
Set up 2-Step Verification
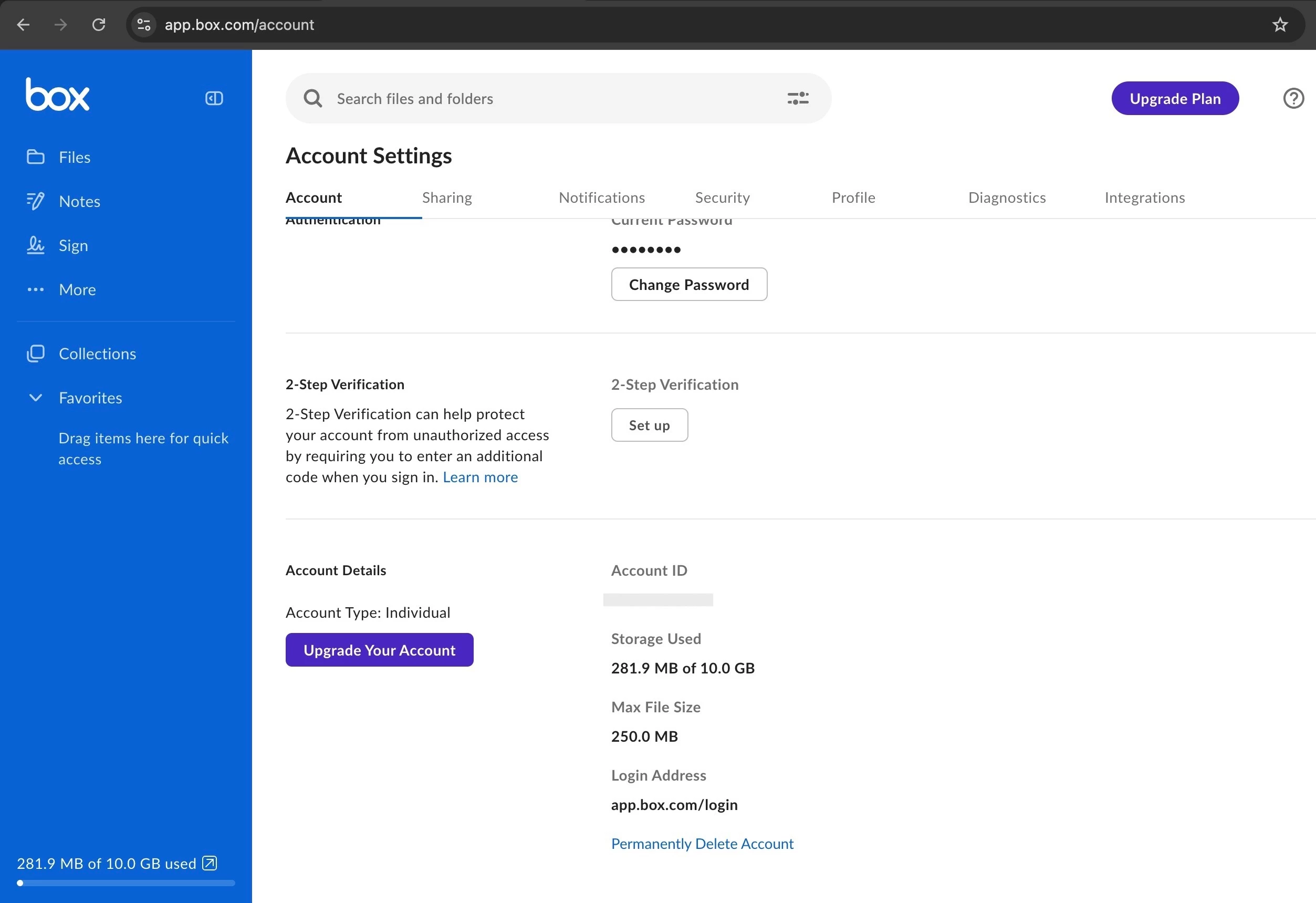point(649,425)
